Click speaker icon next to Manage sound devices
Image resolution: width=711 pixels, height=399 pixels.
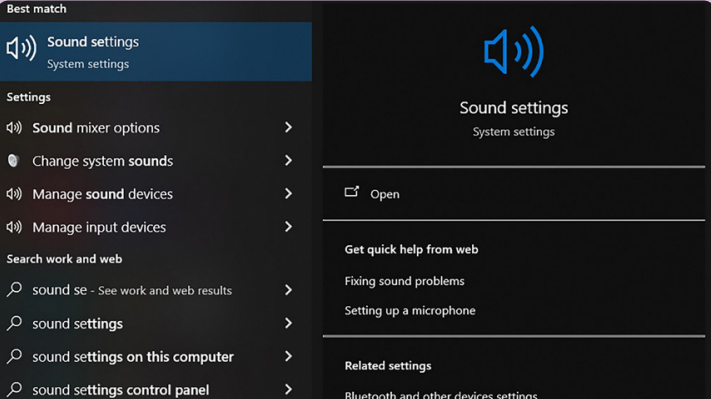(x=14, y=194)
